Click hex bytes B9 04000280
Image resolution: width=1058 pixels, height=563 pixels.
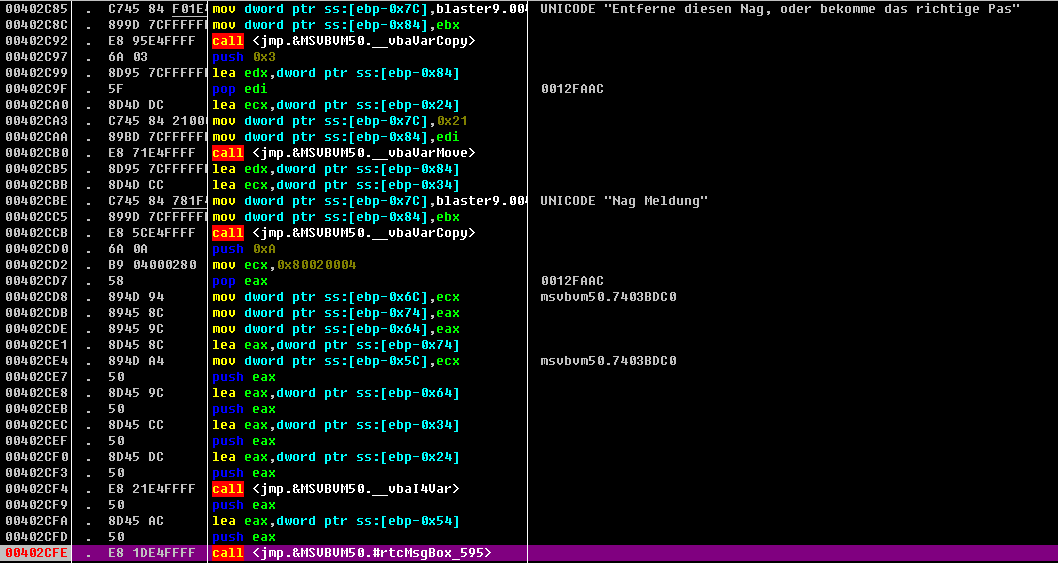(151, 265)
